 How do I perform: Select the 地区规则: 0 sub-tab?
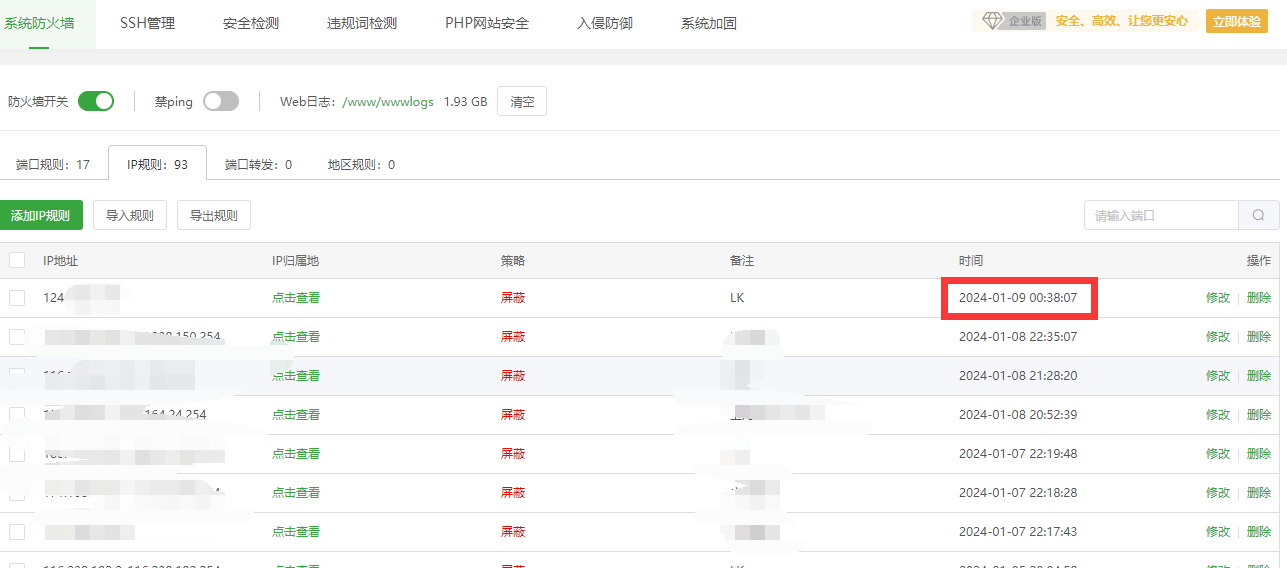(x=361, y=164)
